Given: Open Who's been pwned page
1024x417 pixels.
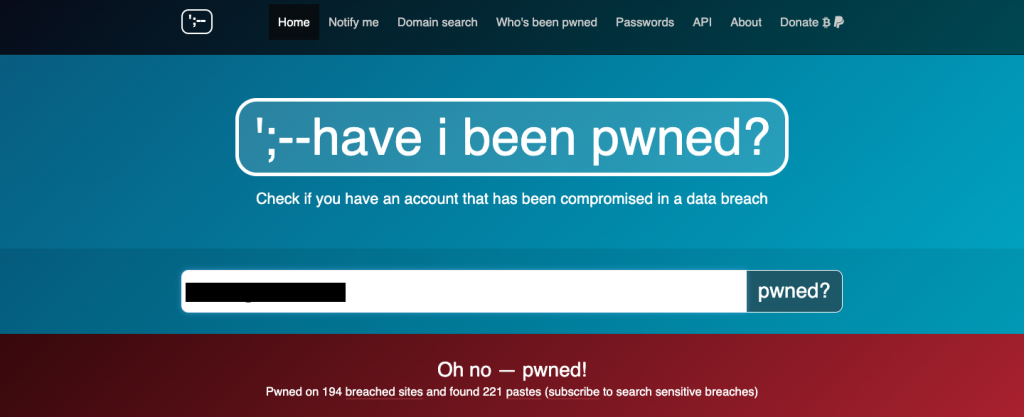Looking at the screenshot, I should pos(547,22).
